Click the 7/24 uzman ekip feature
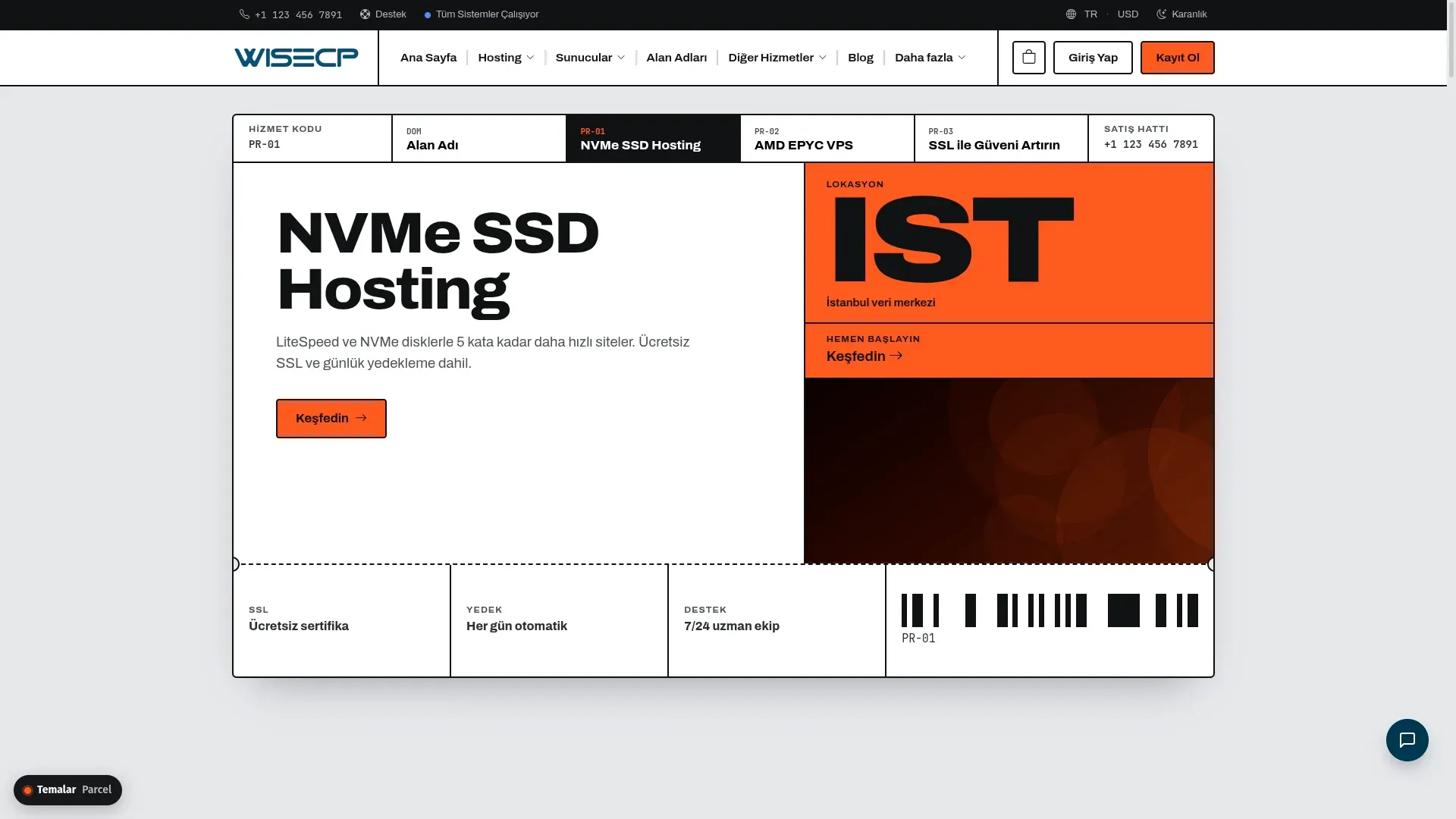The width and height of the screenshot is (1456, 819). coord(732,626)
